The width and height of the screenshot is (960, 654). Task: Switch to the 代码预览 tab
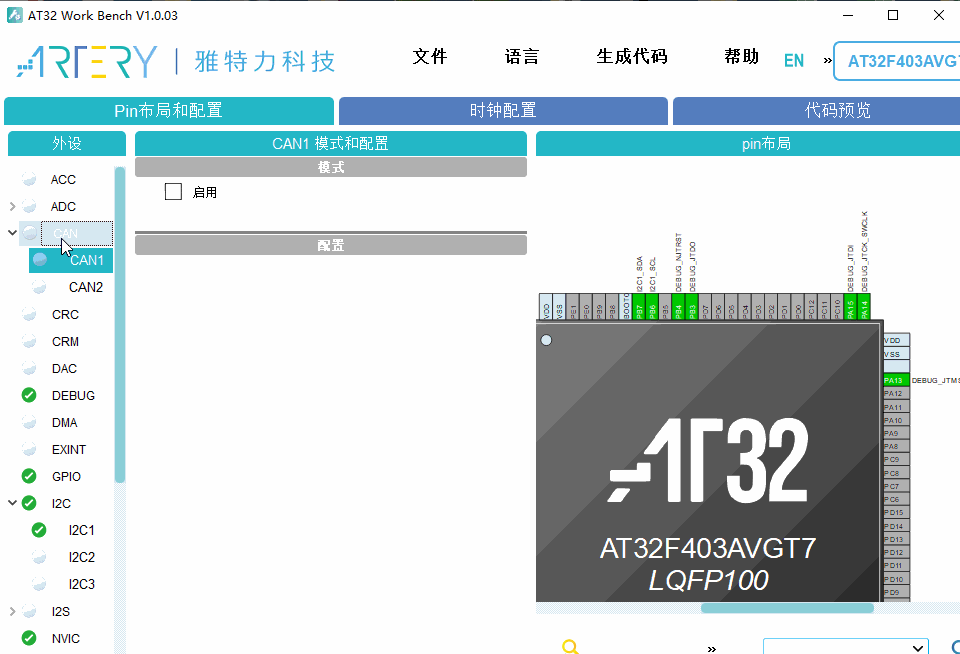coord(817,110)
